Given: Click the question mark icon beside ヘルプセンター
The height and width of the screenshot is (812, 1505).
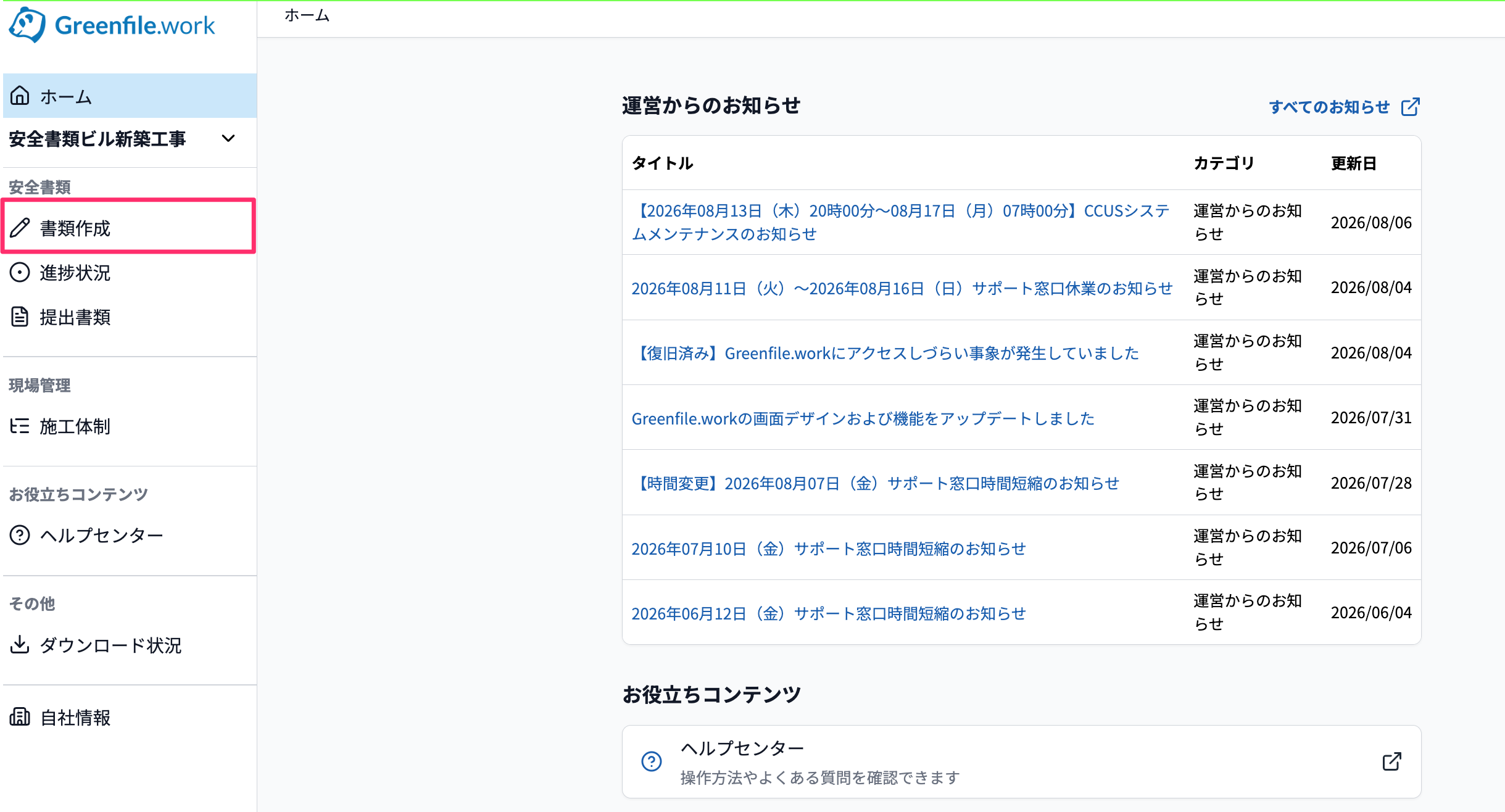Looking at the screenshot, I should click(20, 535).
